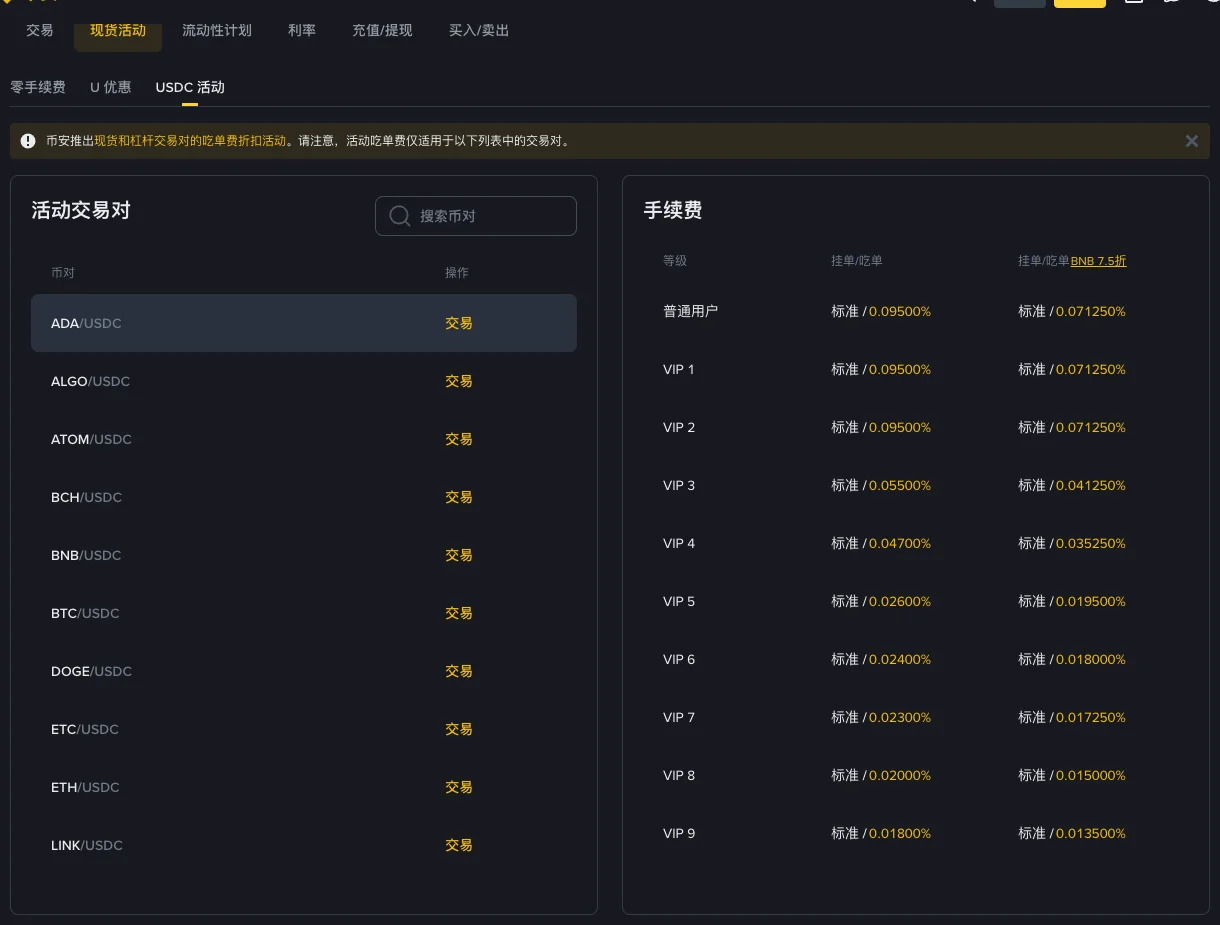Select the ATOM/USDC pair name
Screen dimensions: 1220x925
[91, 439]
